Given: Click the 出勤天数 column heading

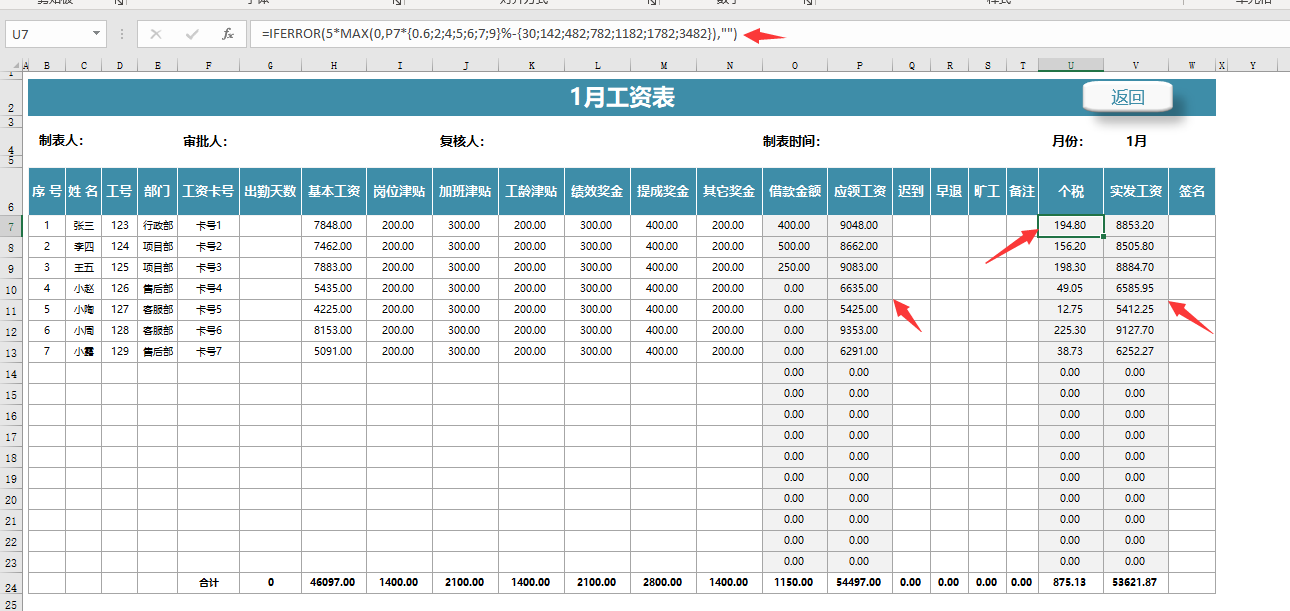Looking at the screenshot, I should tap(271, 191).
